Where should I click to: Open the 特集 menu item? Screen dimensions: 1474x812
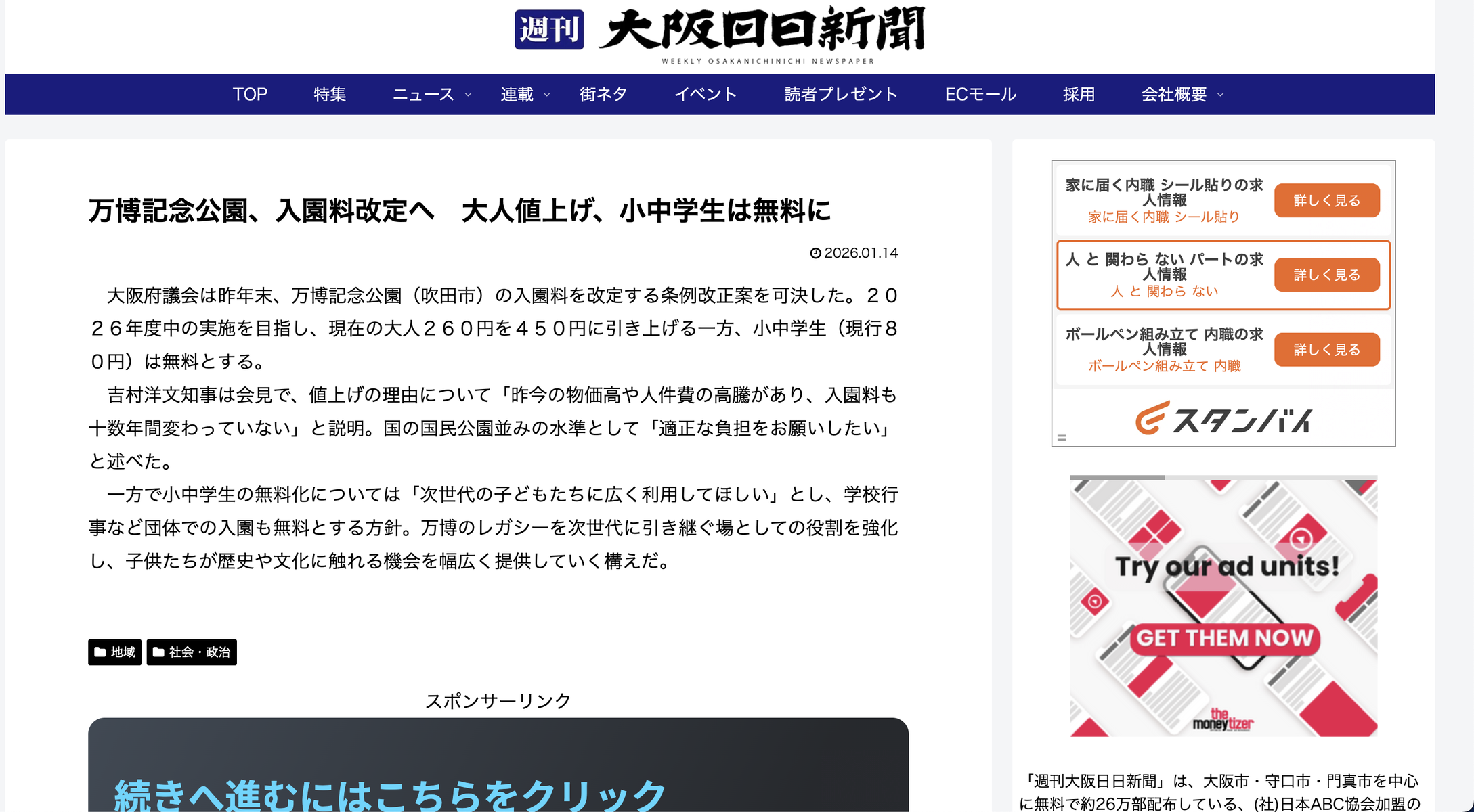[x=330, y=95]
